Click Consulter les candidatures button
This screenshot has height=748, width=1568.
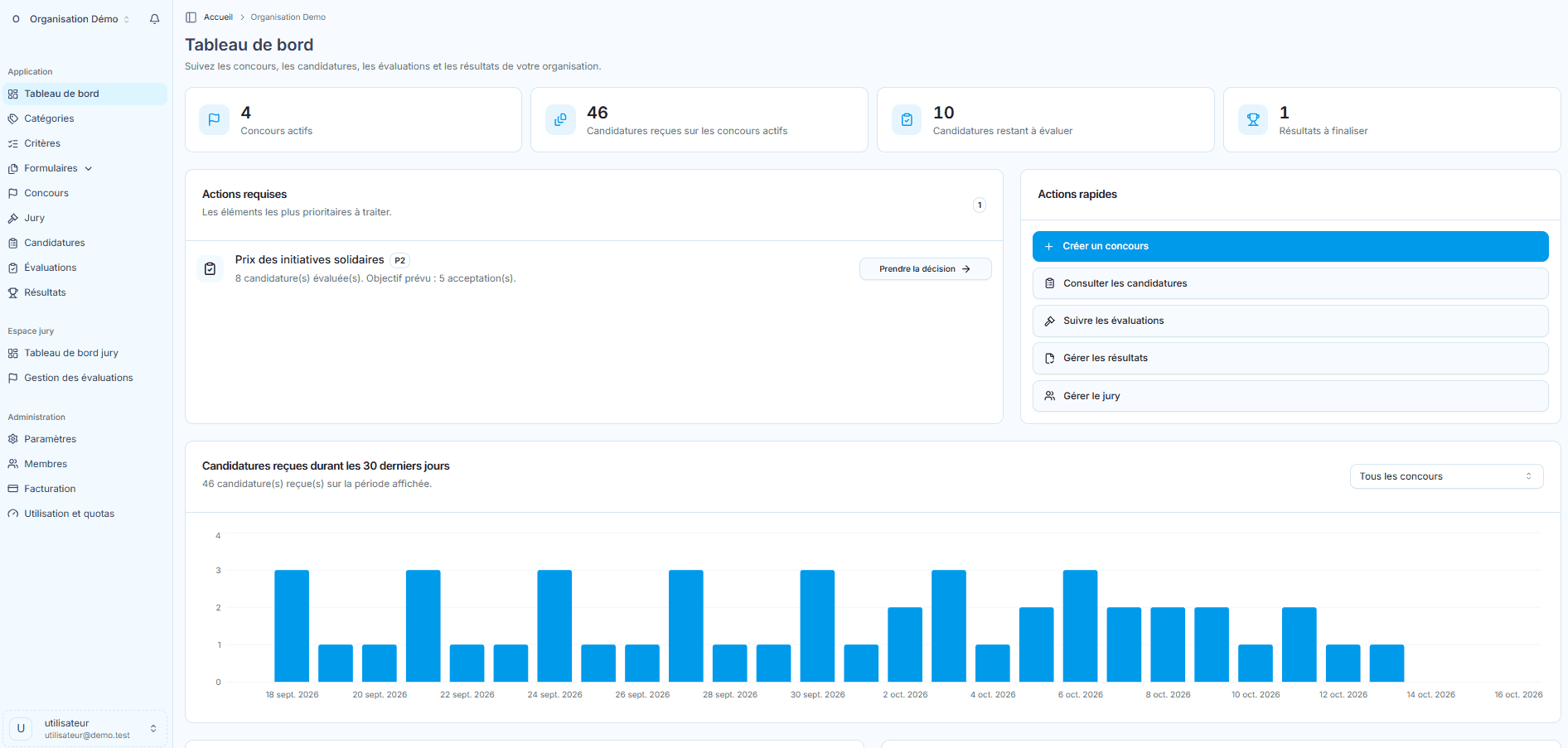click(1290, 283)
